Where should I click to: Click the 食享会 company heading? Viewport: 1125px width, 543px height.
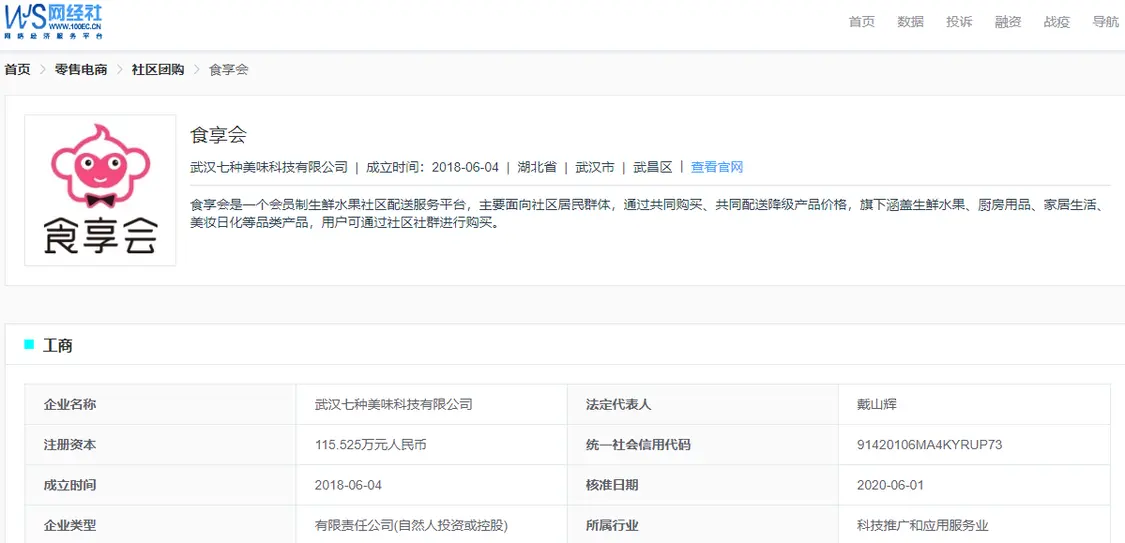(218, 135)
